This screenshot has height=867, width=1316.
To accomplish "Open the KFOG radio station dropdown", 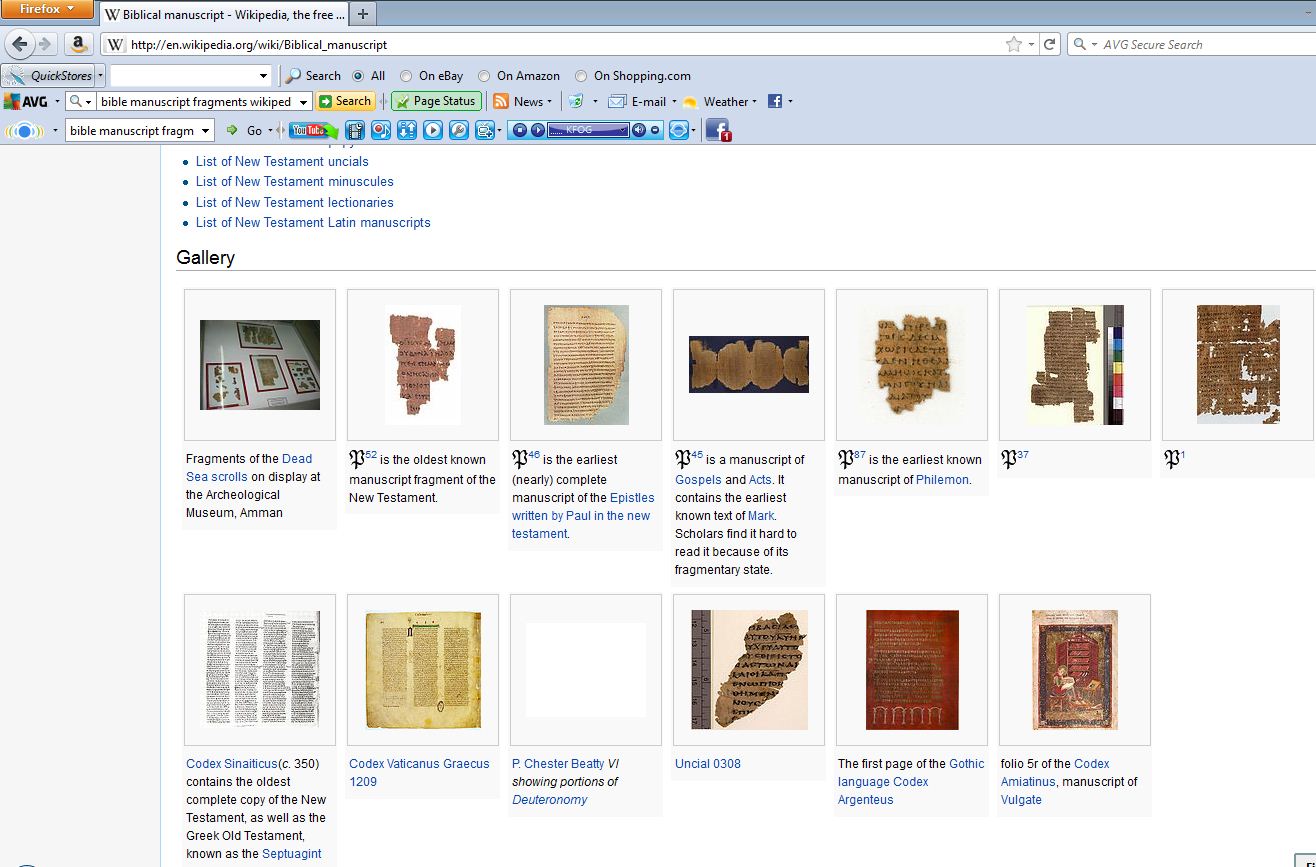I will pyautogui.click(x=623, y=130).
